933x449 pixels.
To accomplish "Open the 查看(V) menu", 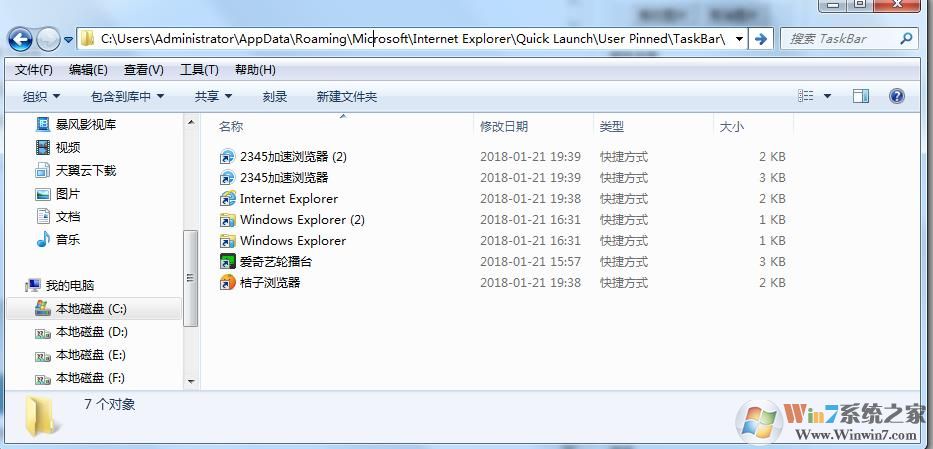I will pos(143,70).
